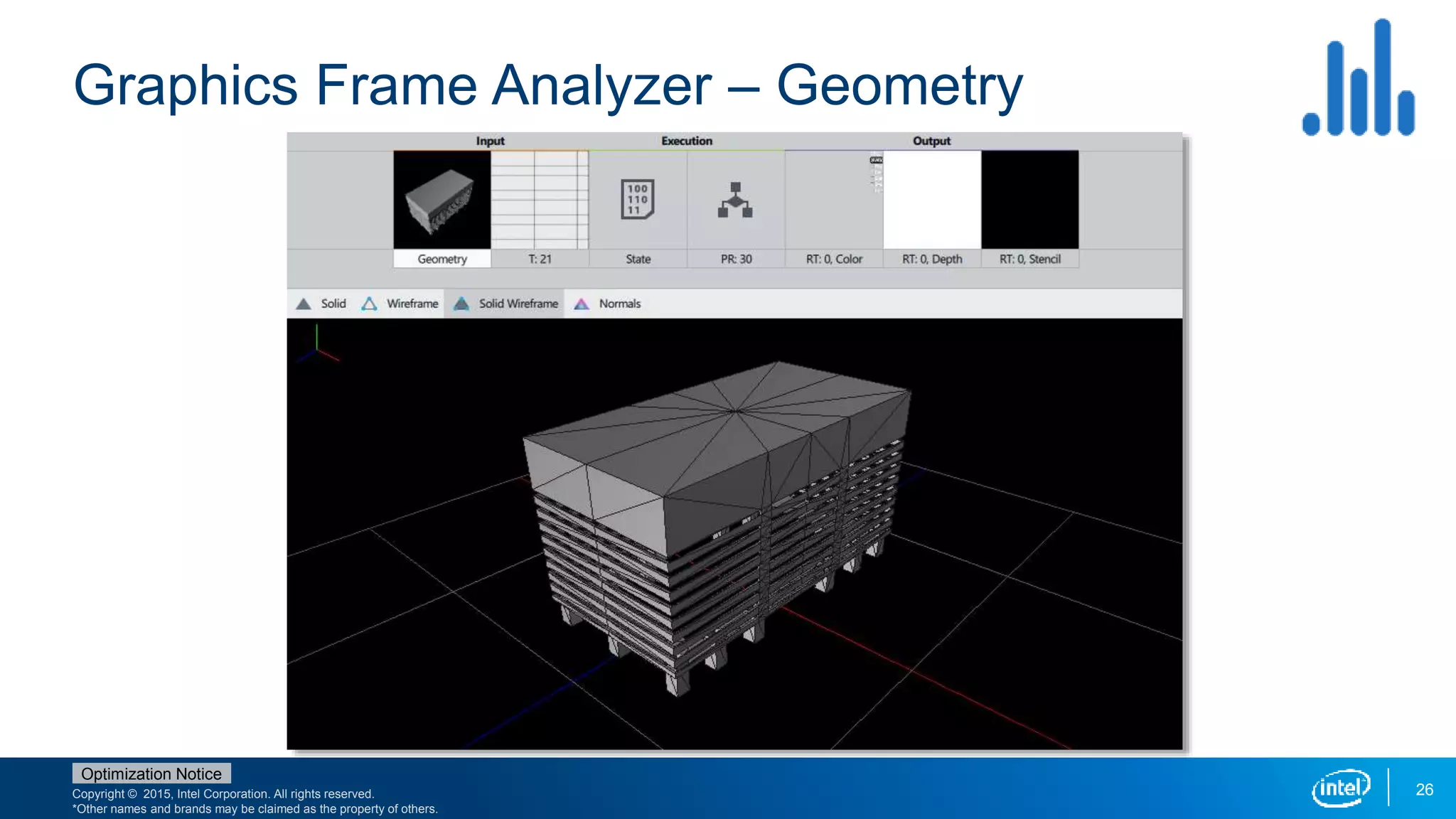Click the Input section header

pos(490,141)
